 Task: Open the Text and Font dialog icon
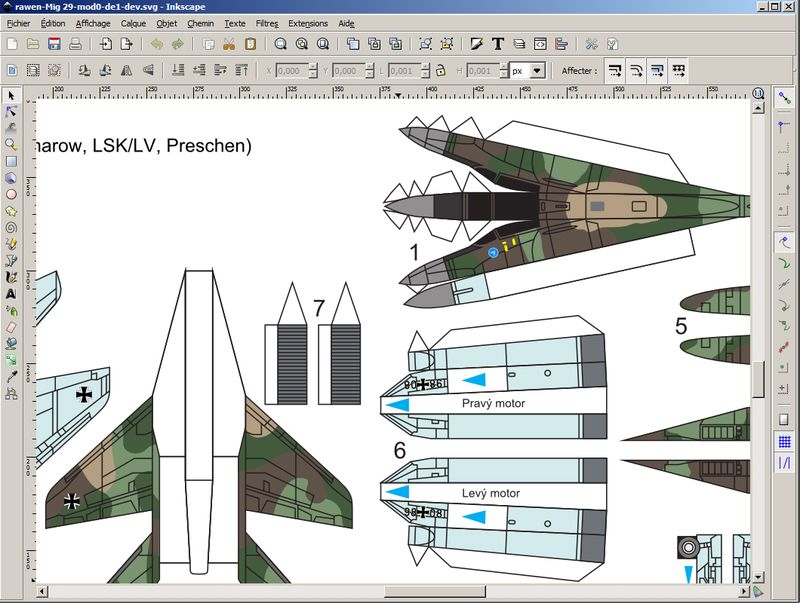point(497,44)
